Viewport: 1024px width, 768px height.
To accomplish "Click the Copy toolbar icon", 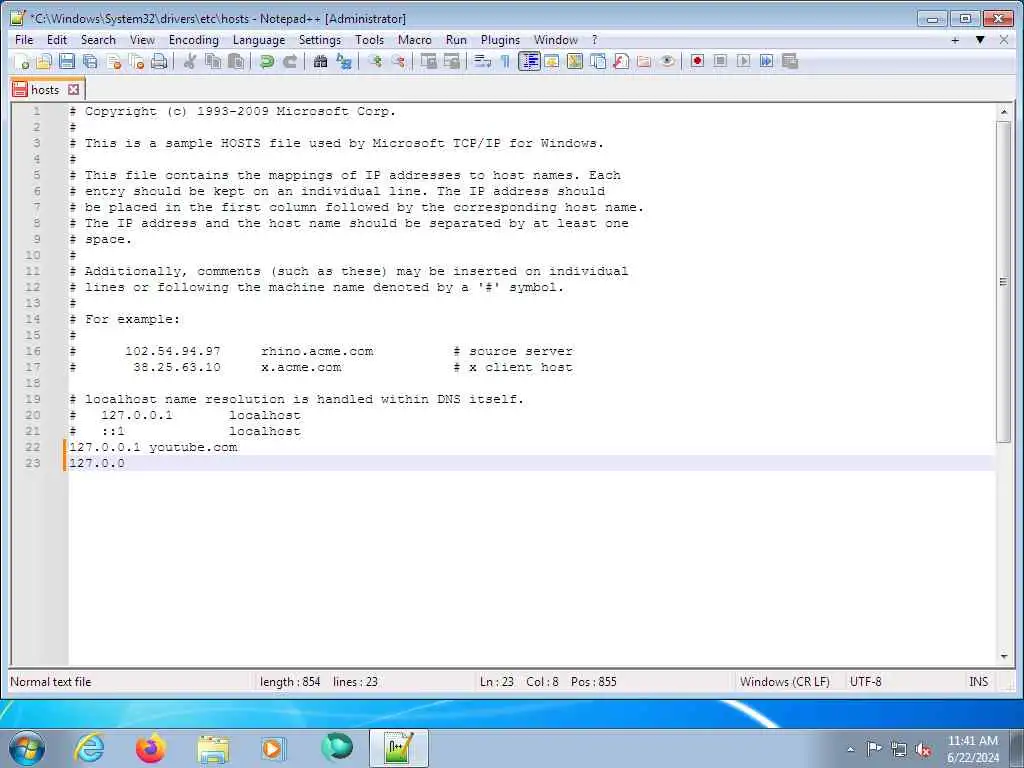I will pyautogui.click(x=213, y=61).
